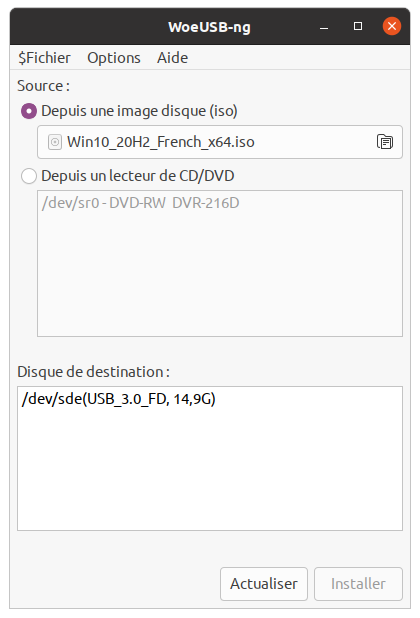This screenshot has height=618, width=420.
Task: Click the empty area of the CD/DVD drive list
Action: [220, 274]
